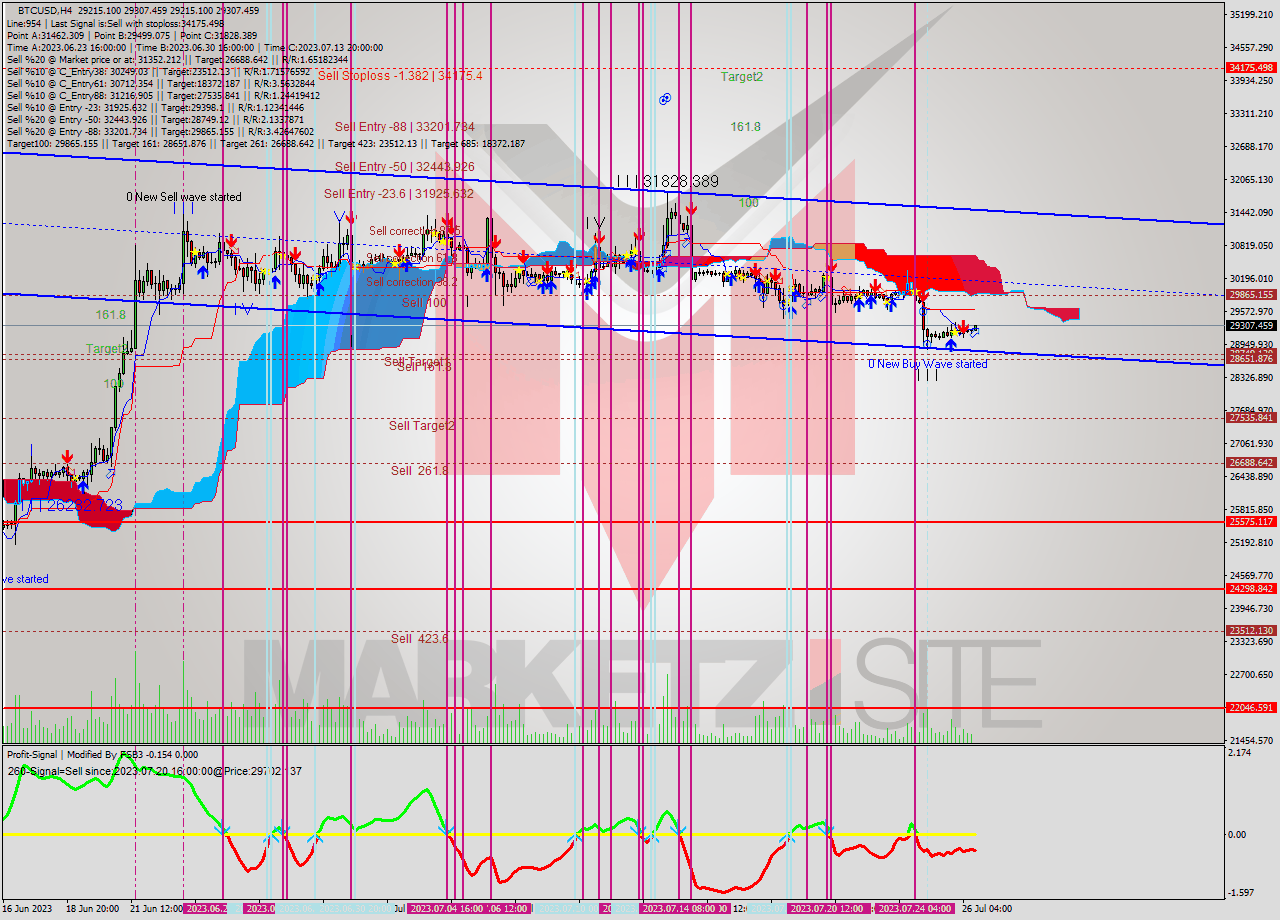Click the large red M watermark logo
This screenshot has width=1280, height=920.
640,330
